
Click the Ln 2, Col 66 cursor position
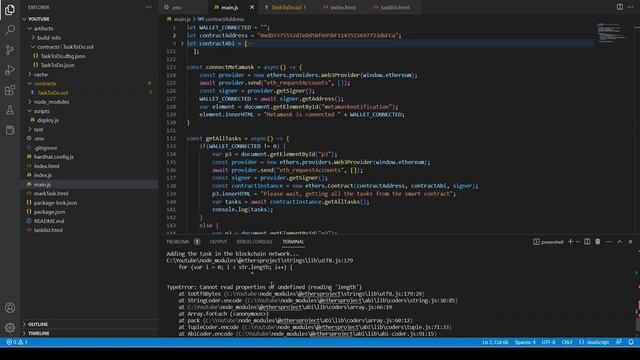pos(495,342)
